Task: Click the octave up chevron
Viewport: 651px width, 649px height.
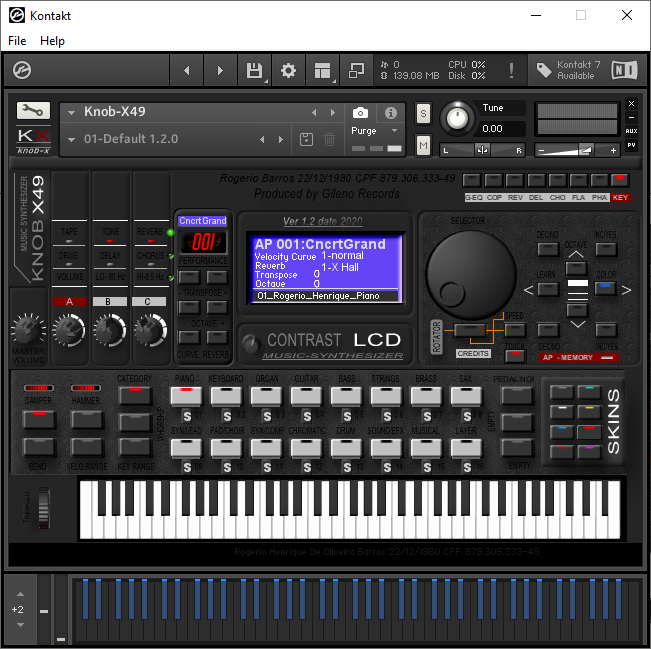Action: coord(576,255)
